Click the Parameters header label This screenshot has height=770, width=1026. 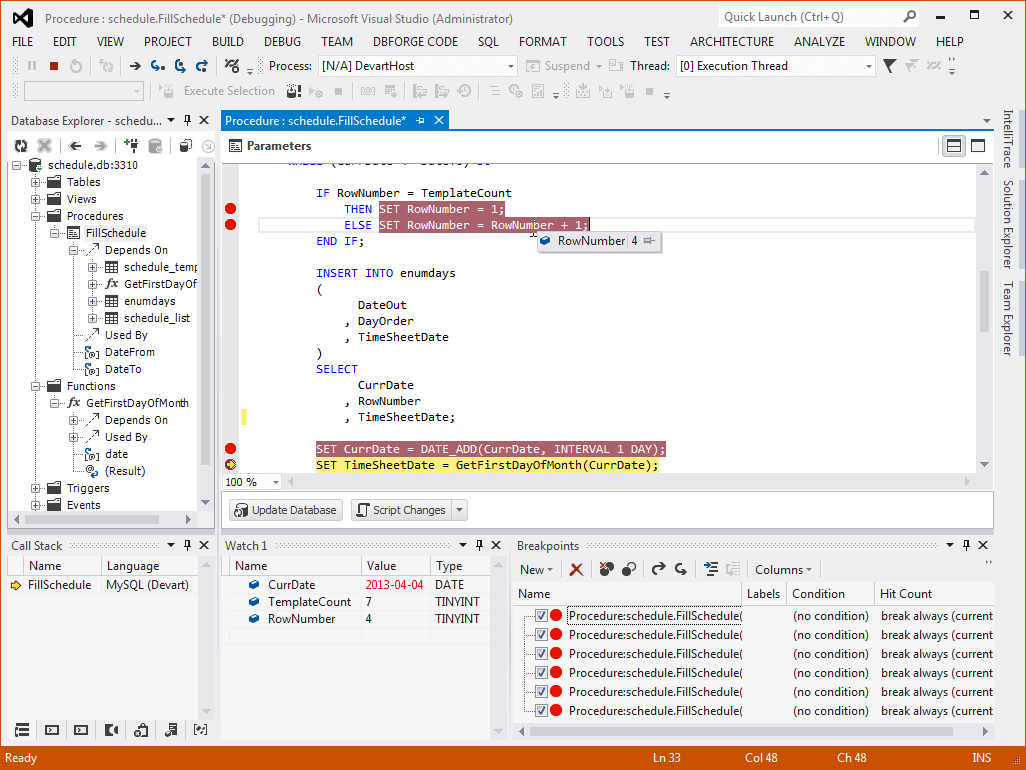click(x=279, y=146)
